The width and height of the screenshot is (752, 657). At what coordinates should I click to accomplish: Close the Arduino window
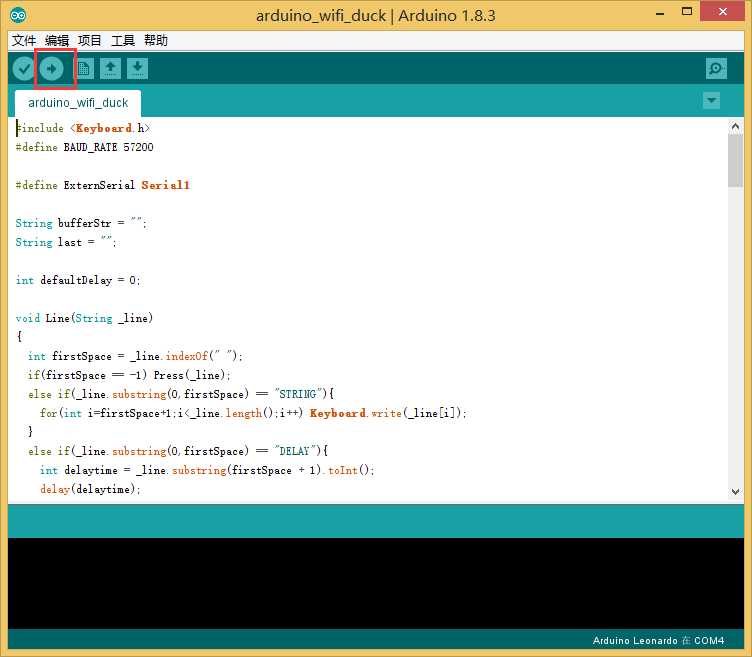[x=722, y=11]
